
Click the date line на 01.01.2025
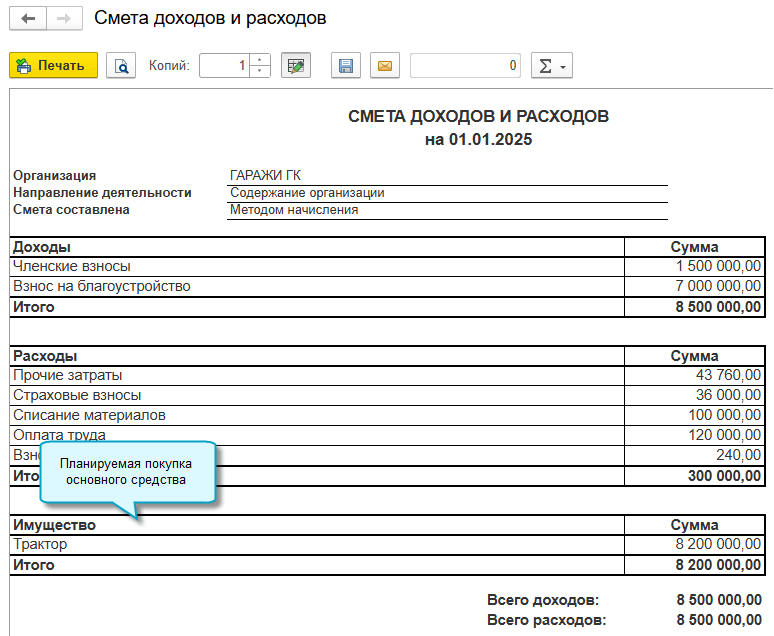coord(478,139)
